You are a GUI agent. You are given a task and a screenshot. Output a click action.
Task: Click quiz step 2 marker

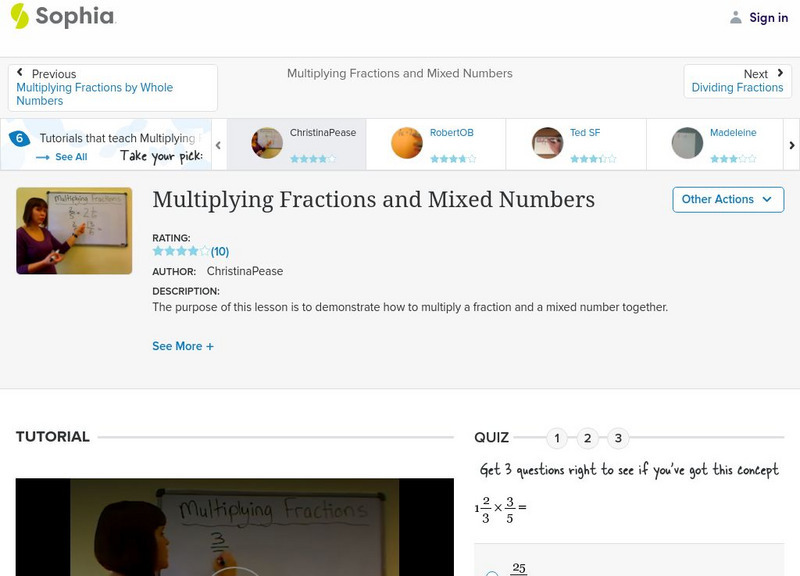(587, 437)
